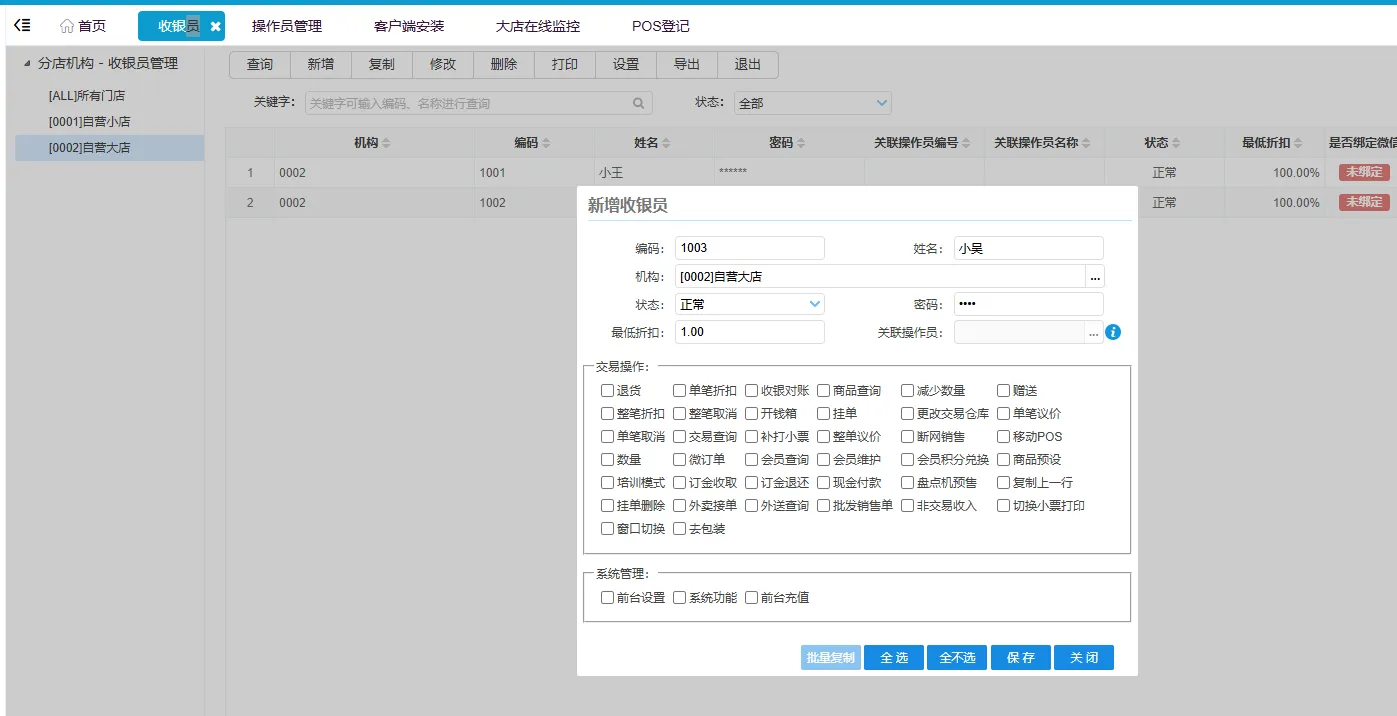This screenshot has width=1397, height=716.
Task: Click the 密码 input field in dialog
Action: tap(1029, 304)
